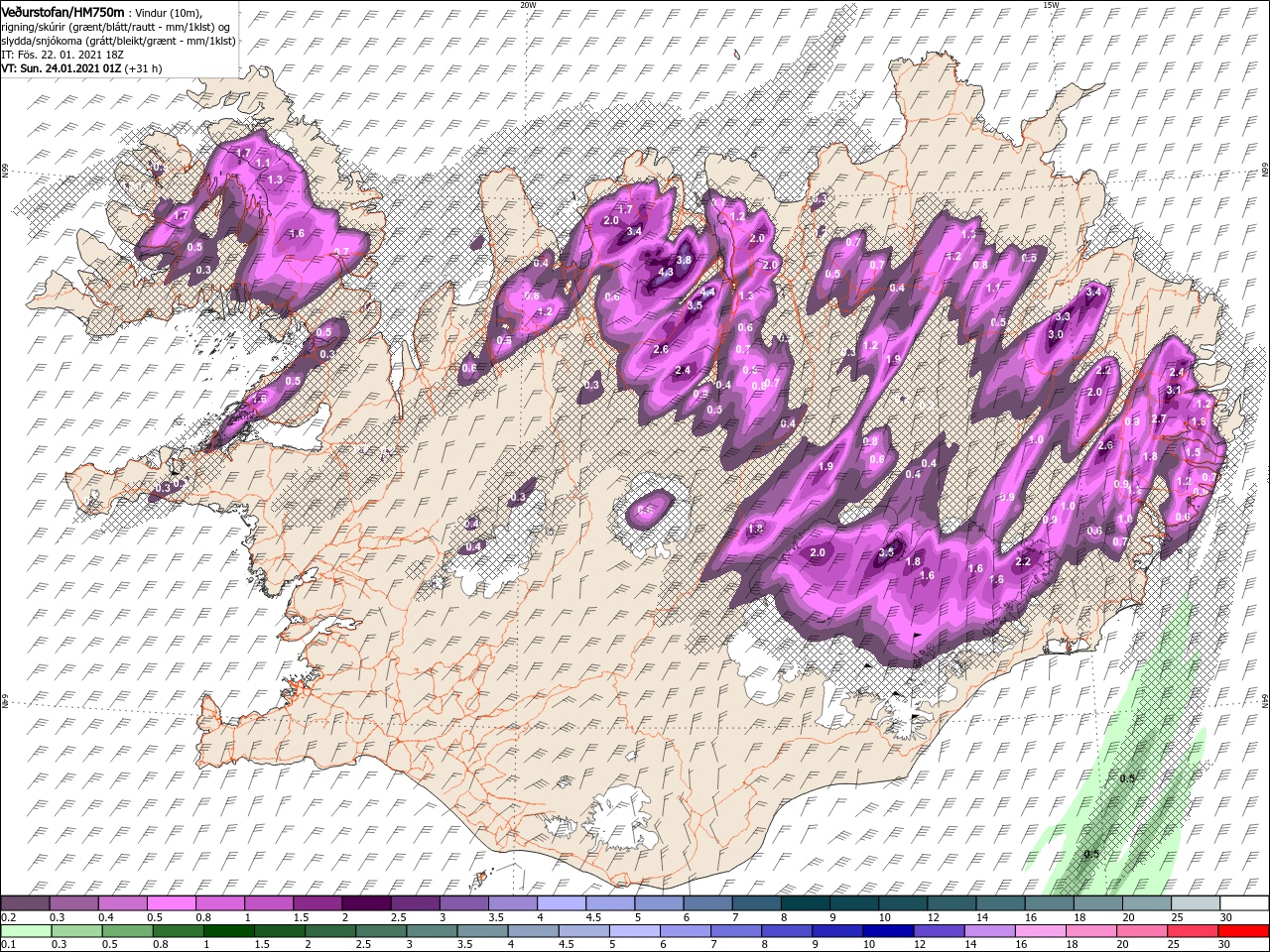Click the 15W longitude label
This screenshot has height=952, width=1270.
(1051, 5)
